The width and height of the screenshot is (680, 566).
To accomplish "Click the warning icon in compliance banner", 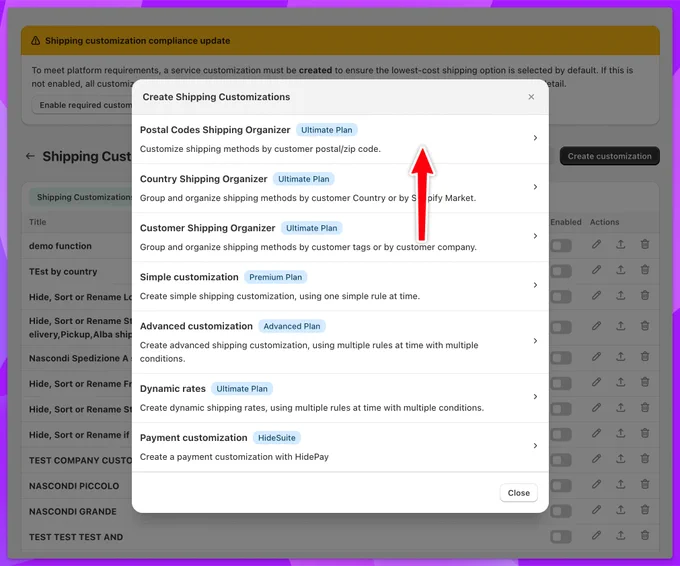I will 36,41.
